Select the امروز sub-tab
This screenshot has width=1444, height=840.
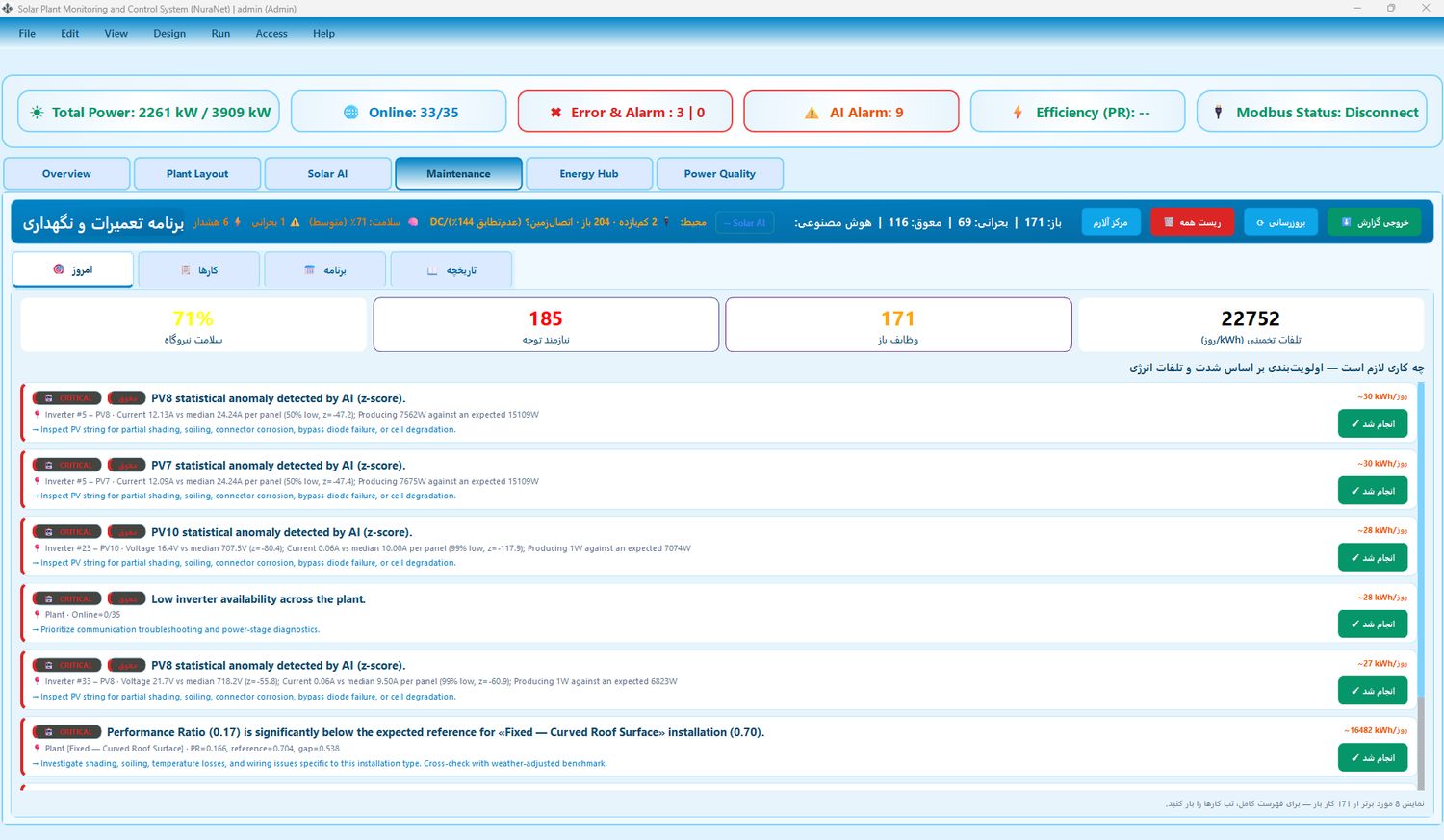tap(72, 269)
